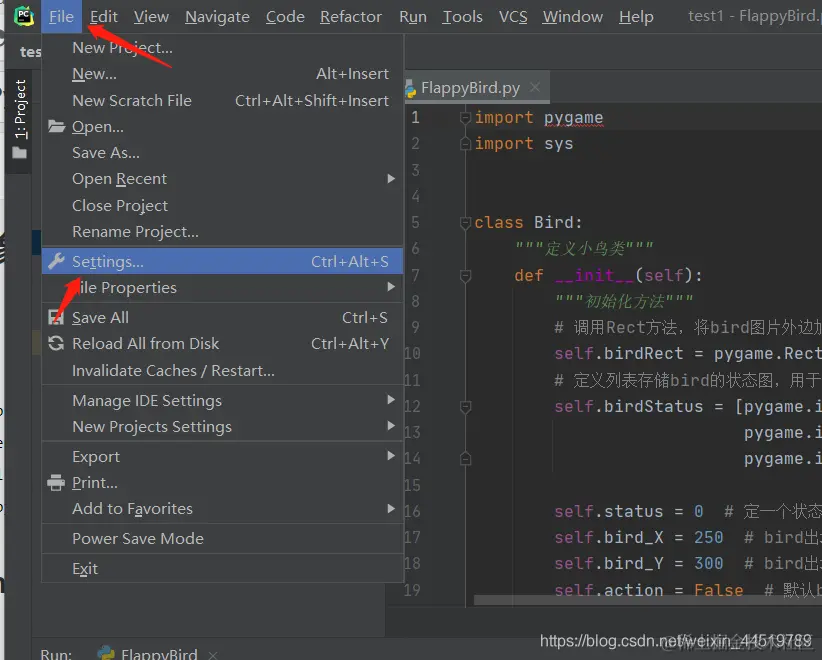The height and width of the screenshot is (660, 822).
Task: Expand the Add to Favorites submenu arrow
Action: [x=391, y=508]
